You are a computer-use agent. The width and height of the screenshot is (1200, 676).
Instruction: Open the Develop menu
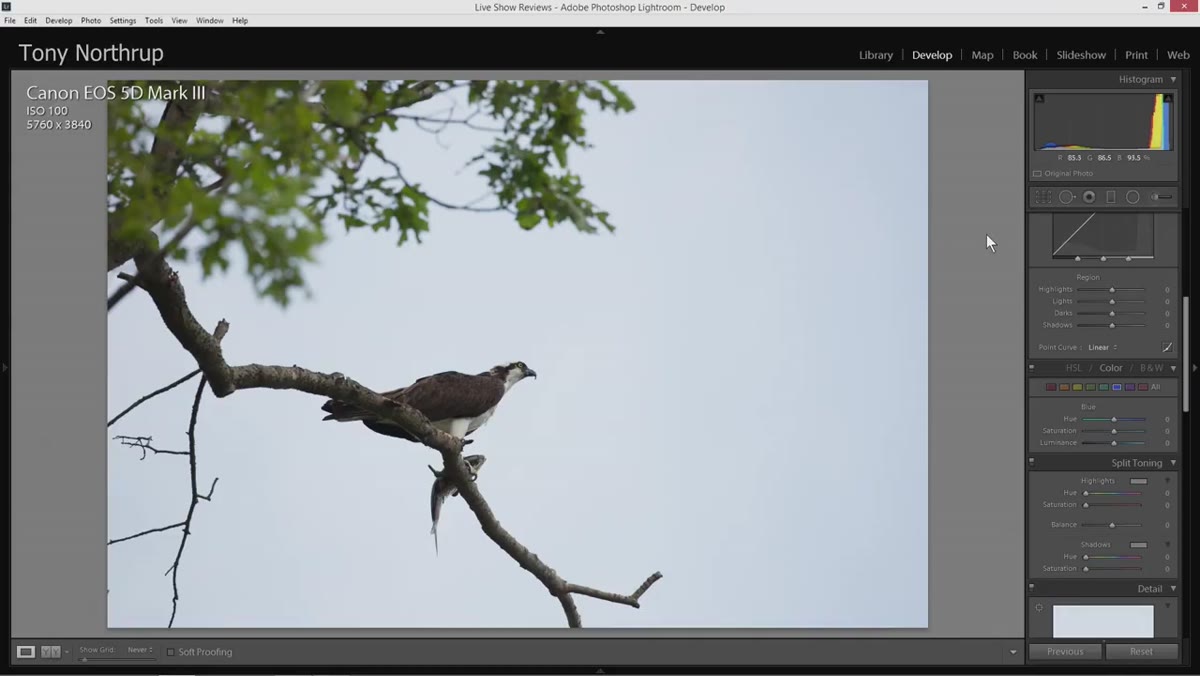coord(59,20)
